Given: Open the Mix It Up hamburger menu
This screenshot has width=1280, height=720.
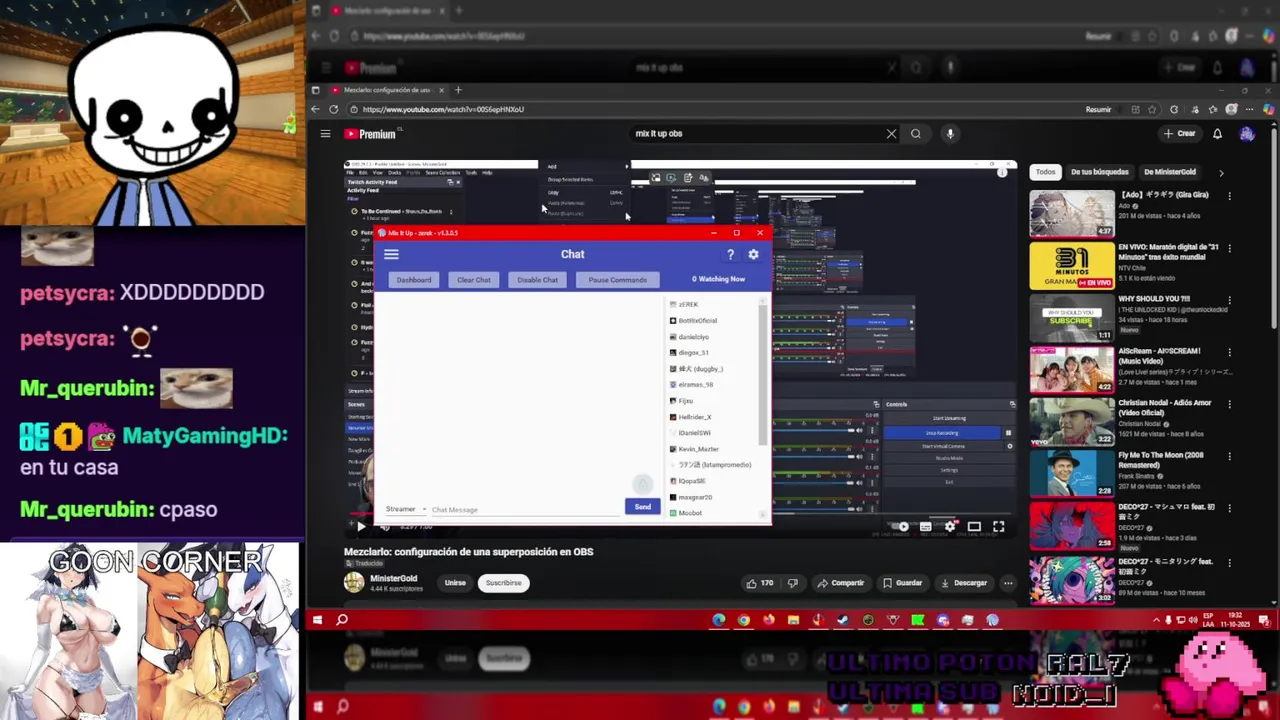Looking at the screenshot, I should pos(391,254).
